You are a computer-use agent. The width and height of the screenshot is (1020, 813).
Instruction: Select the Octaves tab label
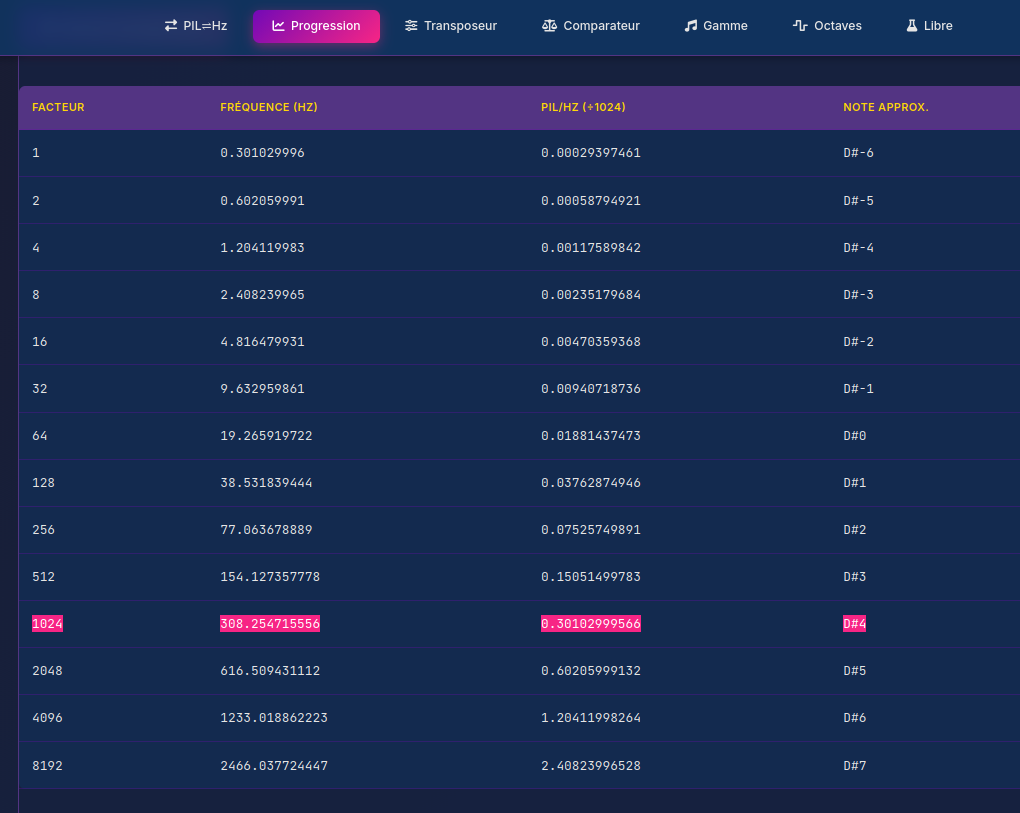click(x=838, y=26)
